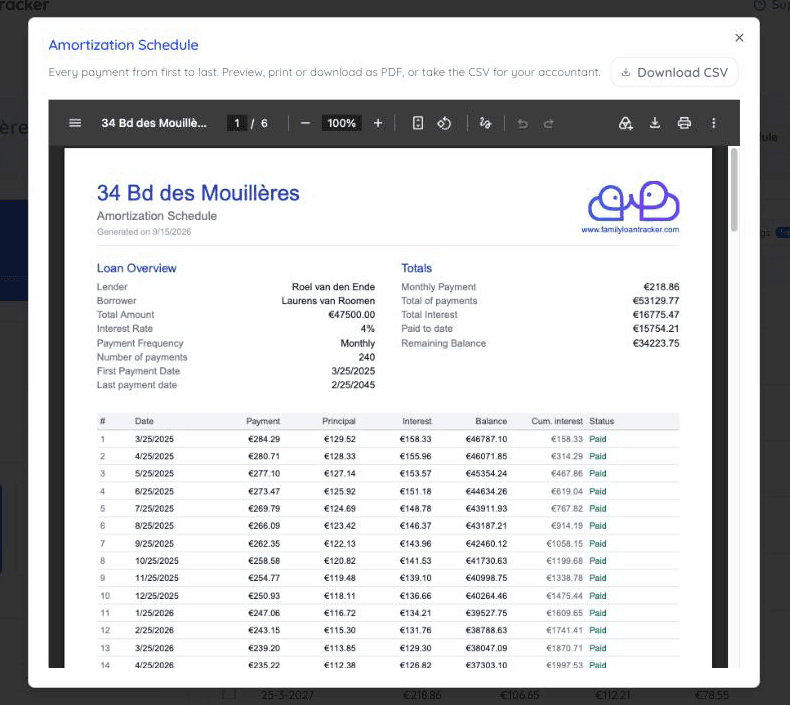Screen dimensions: 790x705
Task: Click the family loan tracker logo
Action: (633, 201)
